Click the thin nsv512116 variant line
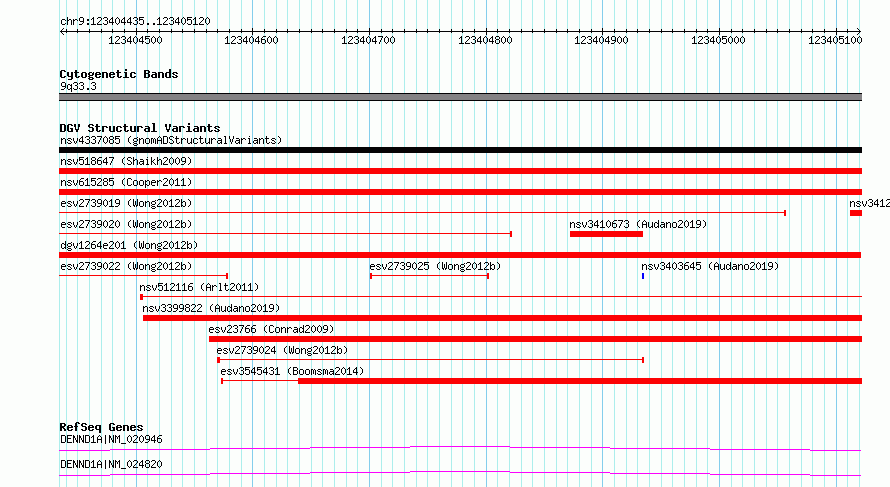This screenshot has width=890, height=487. pyautogui.click(x=501, y=297)
